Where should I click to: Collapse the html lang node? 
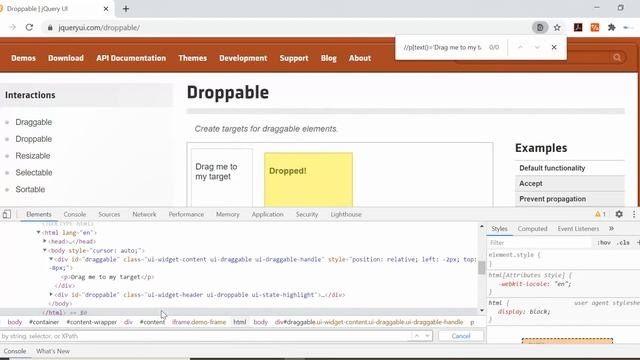(x=38, y=232)
